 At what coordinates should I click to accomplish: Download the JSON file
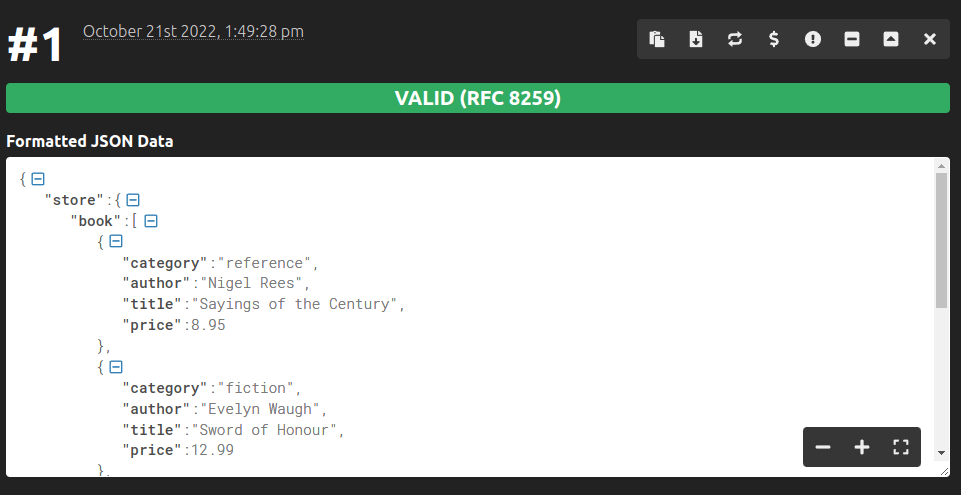tap(696, 39)
